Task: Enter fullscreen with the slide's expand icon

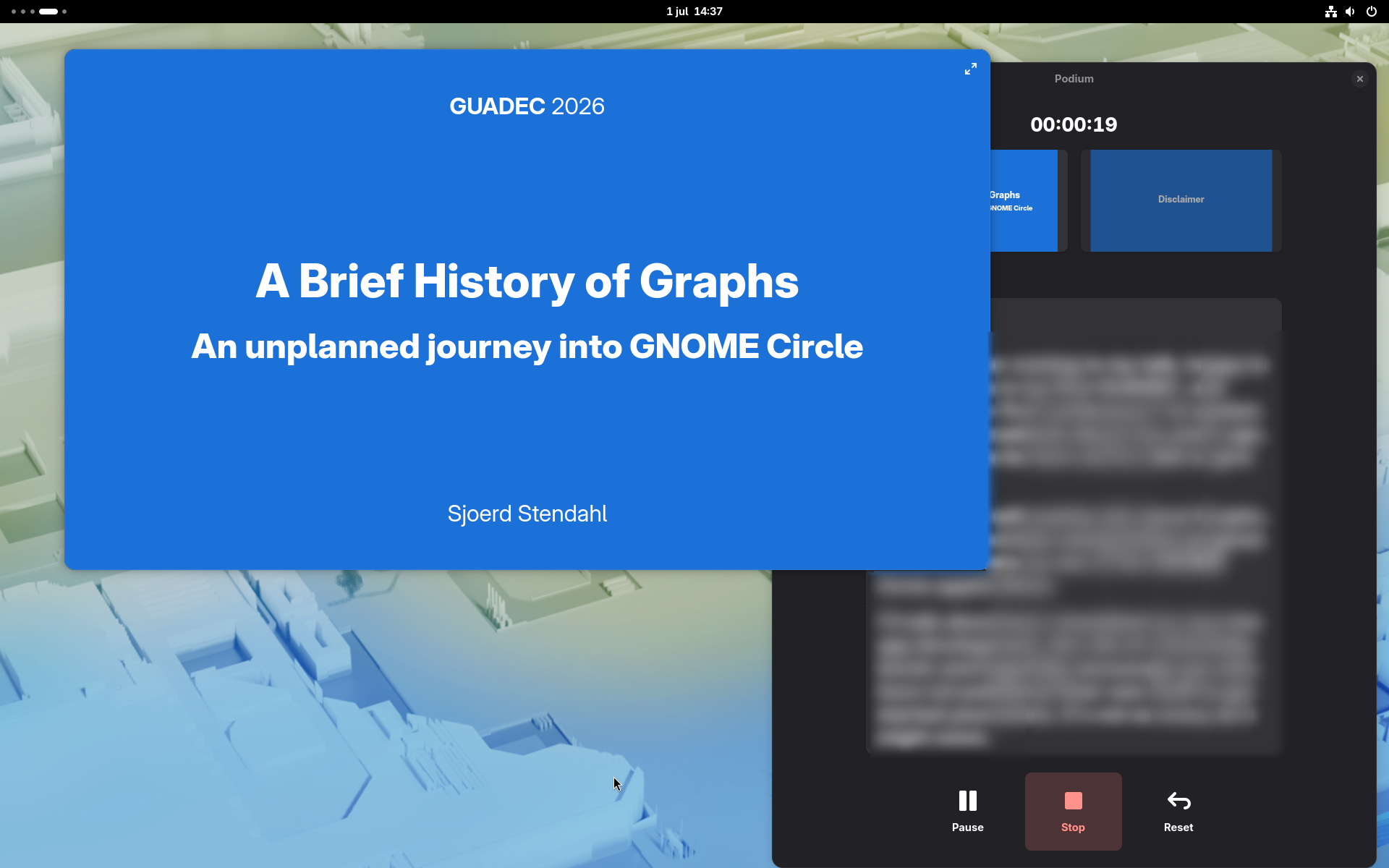Action: tap(970, 69)
